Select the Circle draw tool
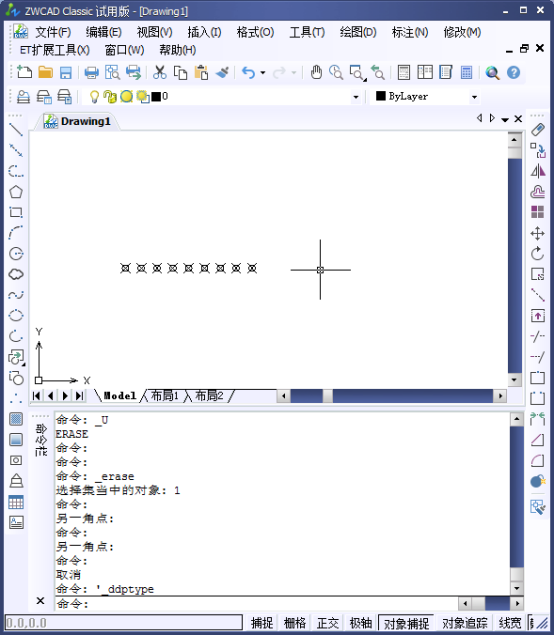 16,254
